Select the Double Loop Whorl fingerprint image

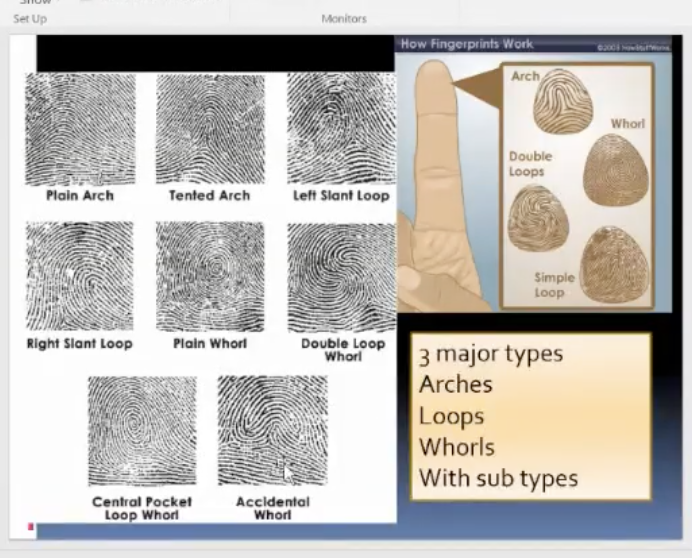[x=341, y=278]
